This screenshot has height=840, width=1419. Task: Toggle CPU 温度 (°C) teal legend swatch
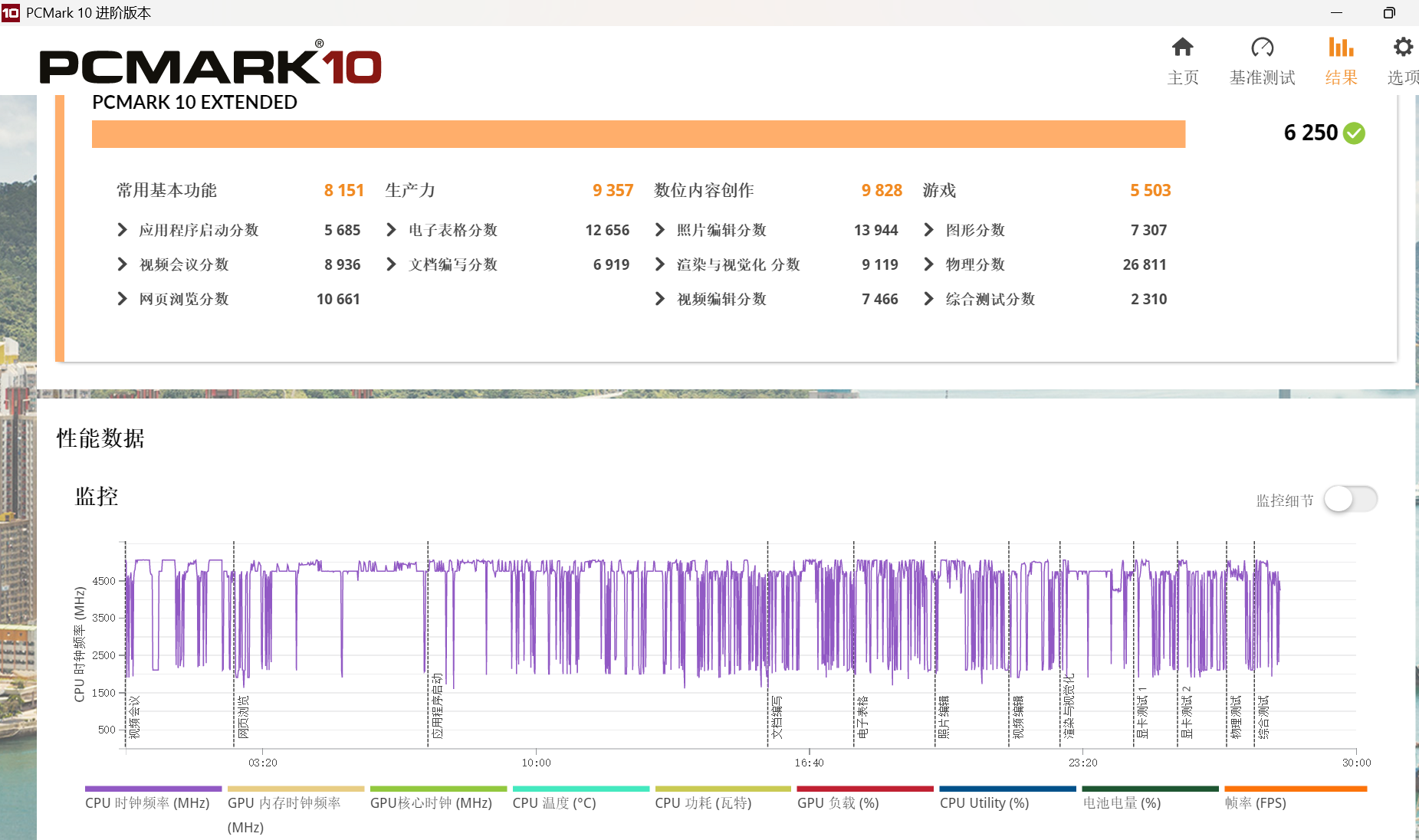[x=581, y=789]
